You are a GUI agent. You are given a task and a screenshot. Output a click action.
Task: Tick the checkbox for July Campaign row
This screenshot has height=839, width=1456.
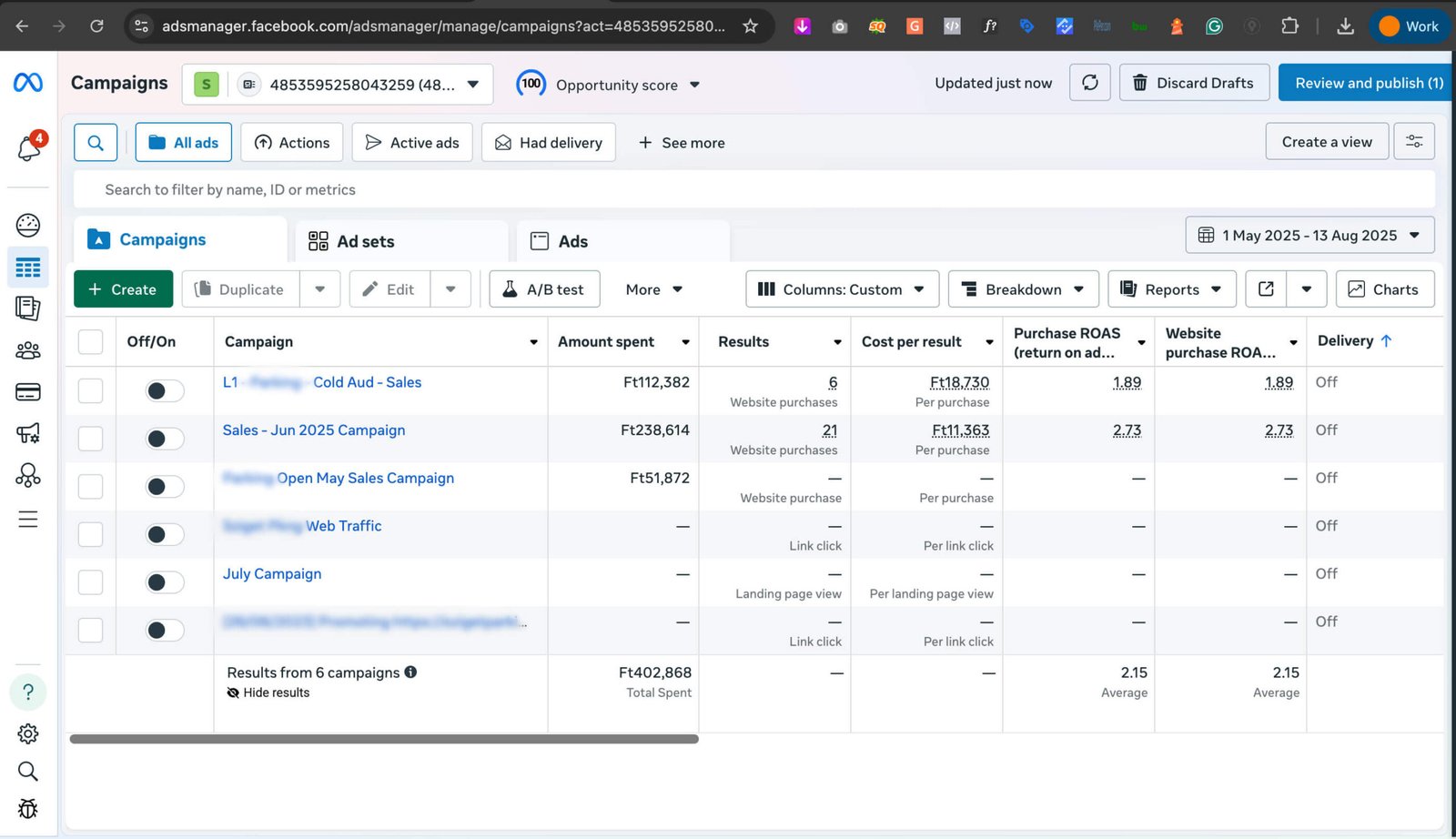coord(91,582)
